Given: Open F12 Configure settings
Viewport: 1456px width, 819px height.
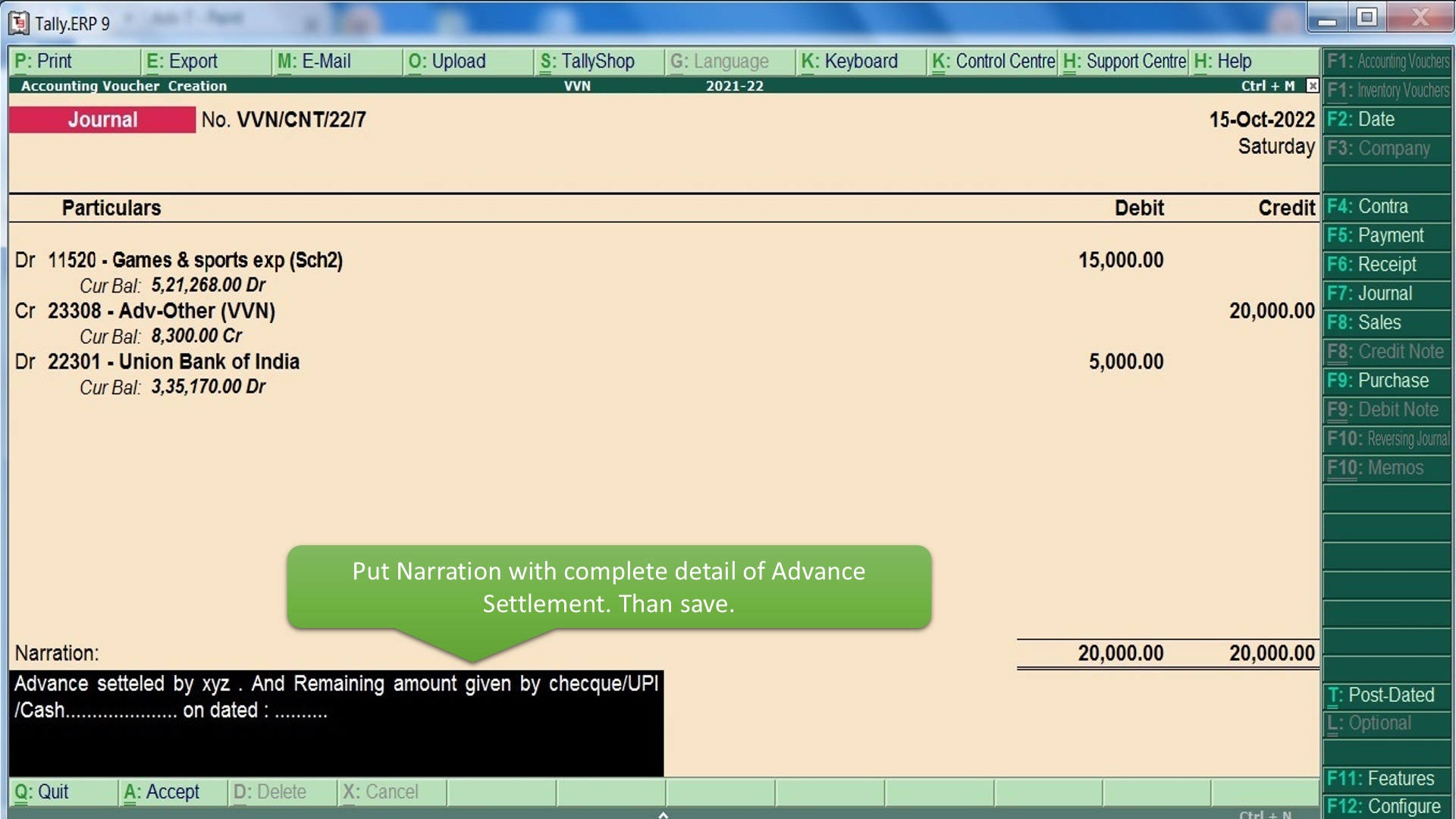Looking at the screenshot, I should 1385,806.
